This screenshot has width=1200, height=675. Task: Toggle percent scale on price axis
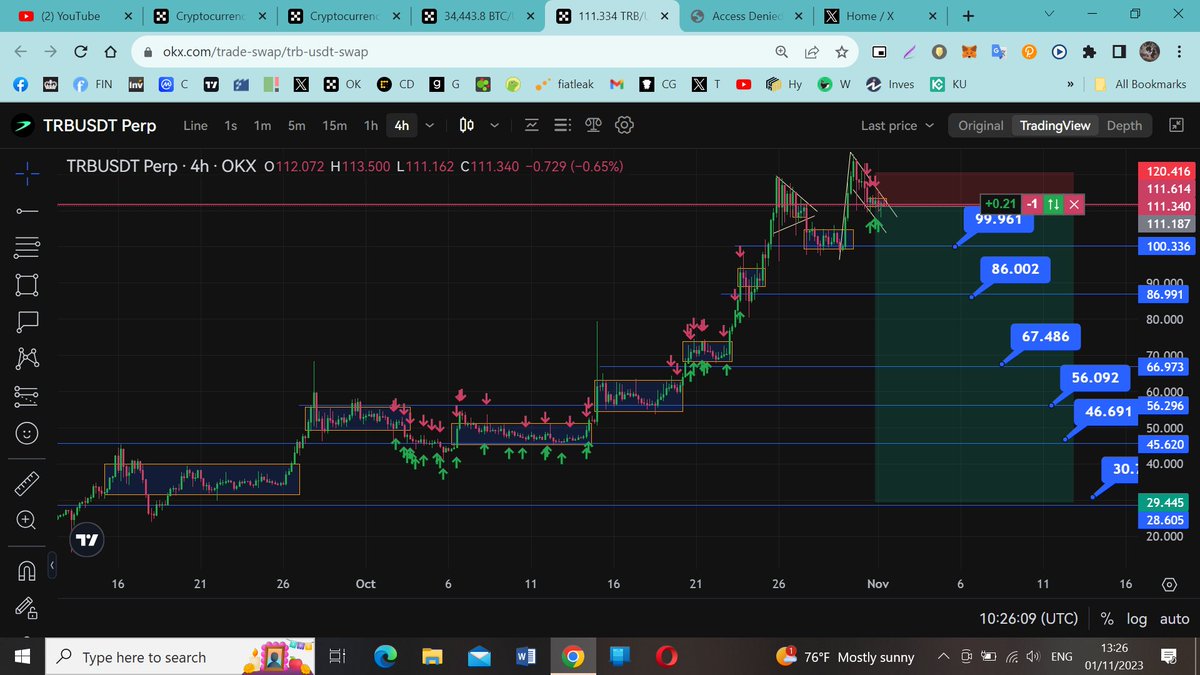coord(1107,619)
